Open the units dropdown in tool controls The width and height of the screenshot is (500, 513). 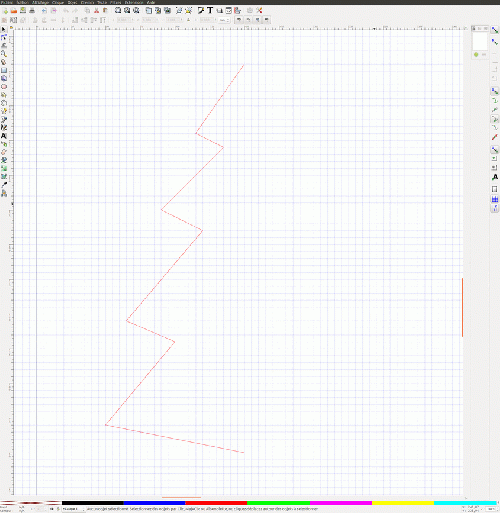point(224,20)
